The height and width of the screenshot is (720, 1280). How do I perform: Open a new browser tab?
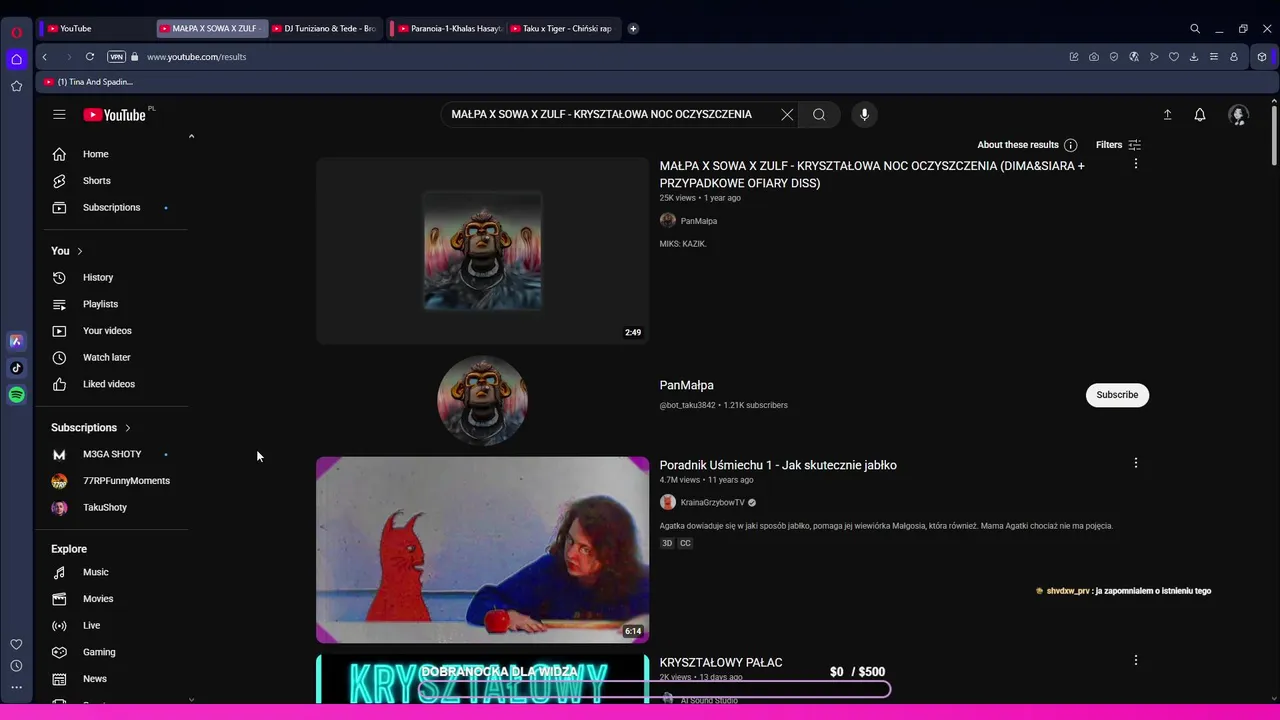(633, 28)
